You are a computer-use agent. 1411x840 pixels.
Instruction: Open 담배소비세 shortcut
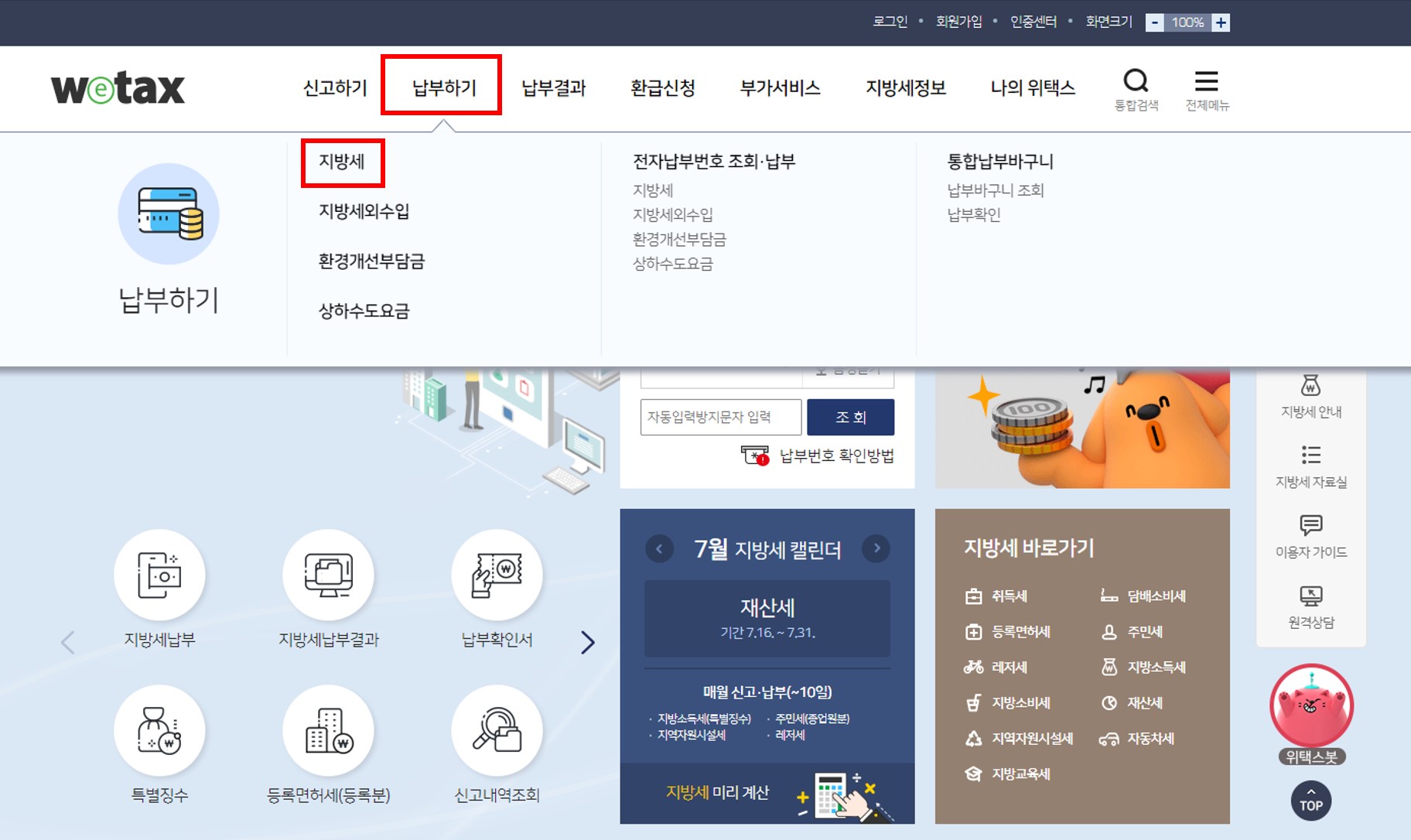click(x=1143, y=596)
